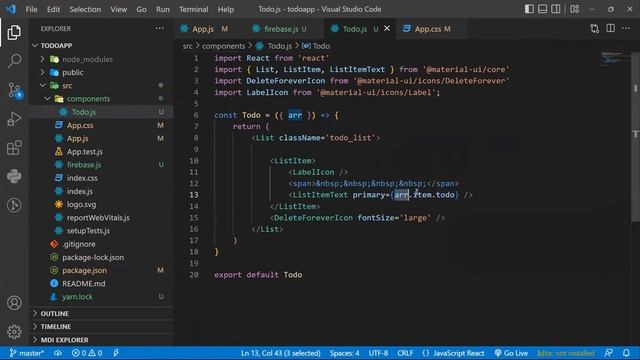This screenshot has height=360, width=640.
Task: Change end of line sequence CRLF
Action: click(405, 353)
